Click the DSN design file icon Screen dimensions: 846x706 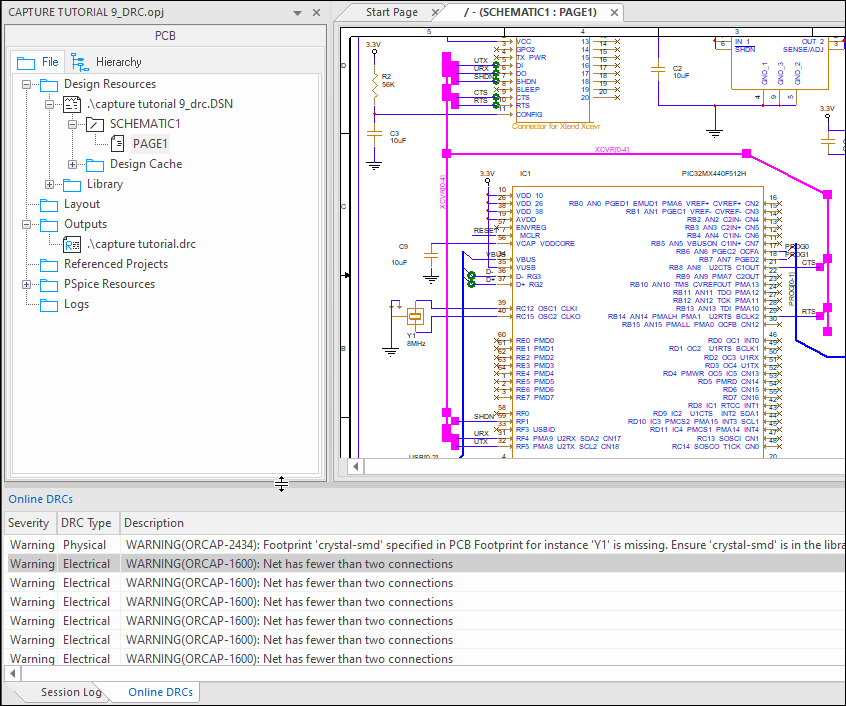coord(72,104)
